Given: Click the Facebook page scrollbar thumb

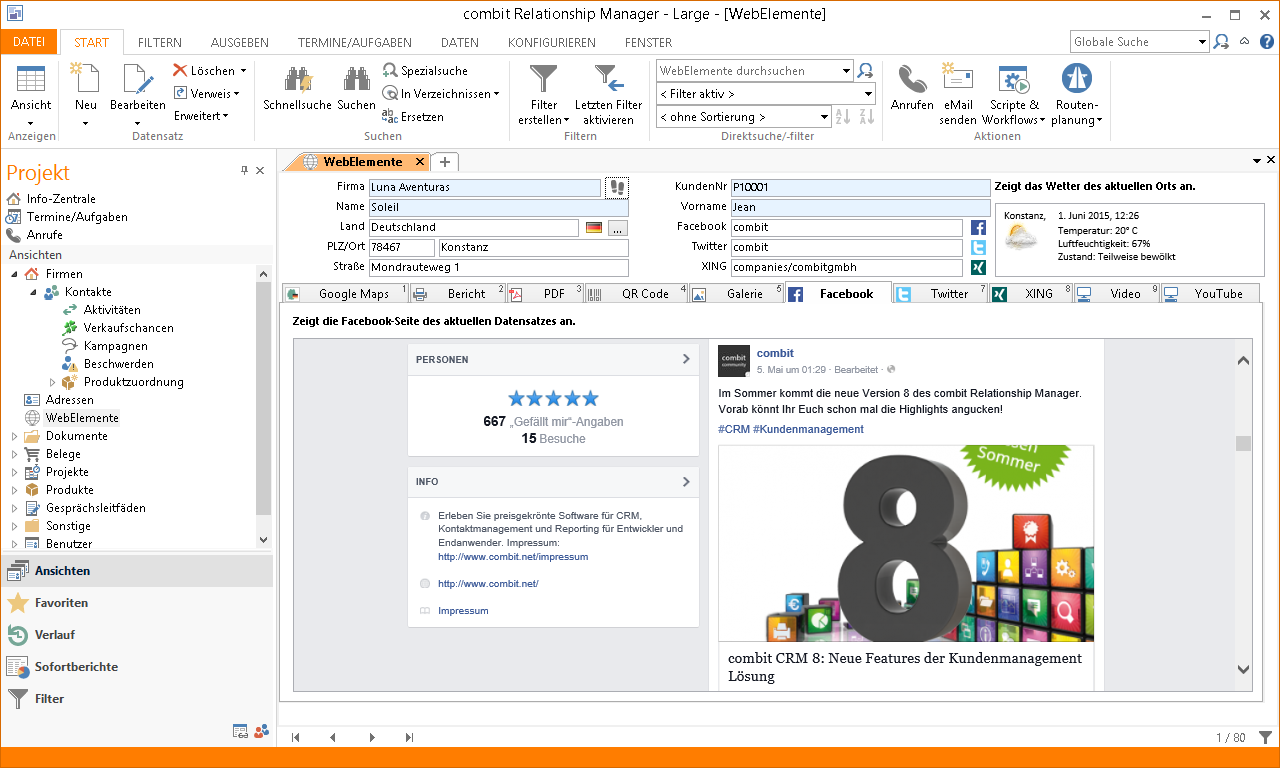Looking at the screenshot, I should (x=1243, y=444).
